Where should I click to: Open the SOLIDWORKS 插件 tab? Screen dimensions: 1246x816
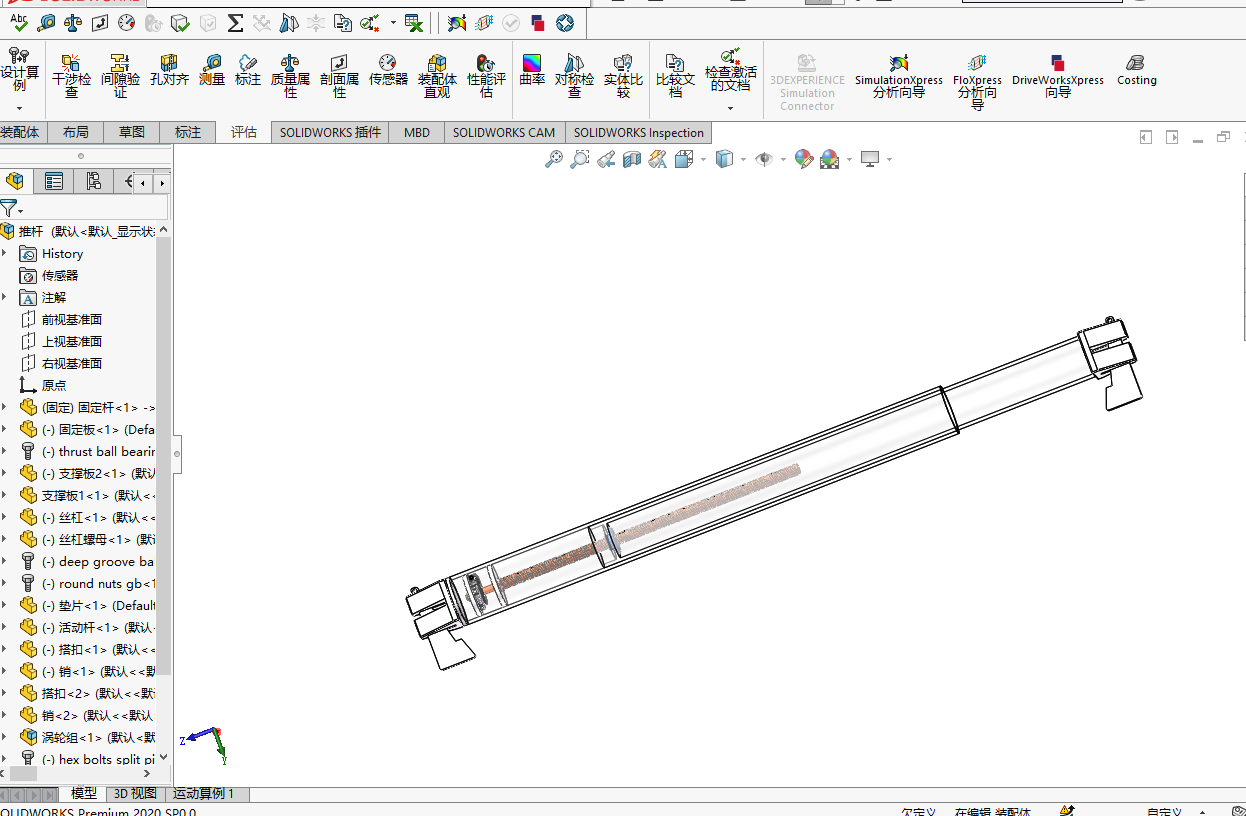[x=331, y=132]
